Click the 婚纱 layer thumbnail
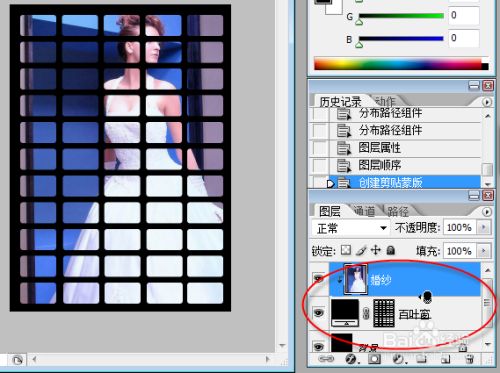The image size is (500, 373). pyautogui.click(x=356, y=279)
